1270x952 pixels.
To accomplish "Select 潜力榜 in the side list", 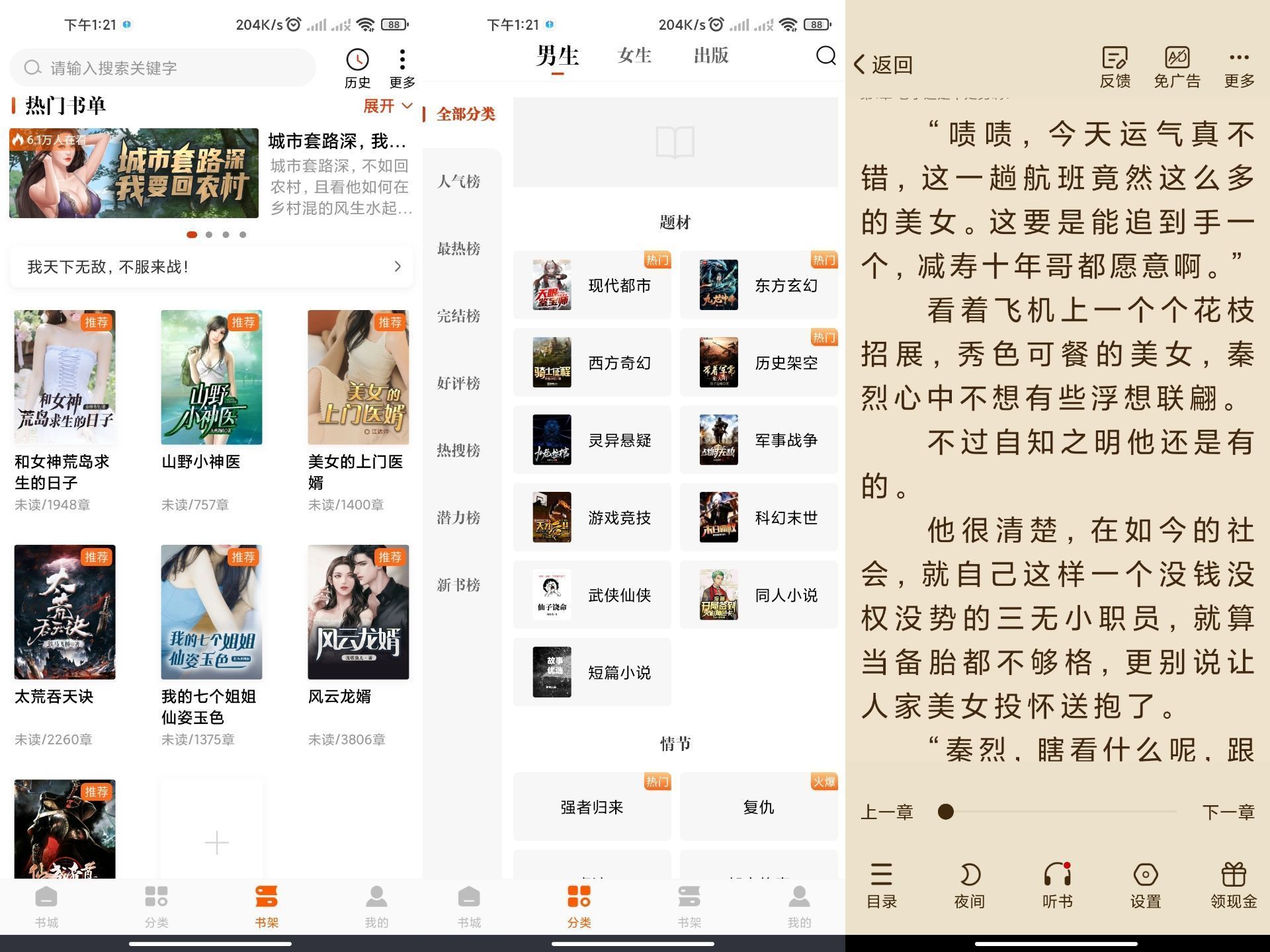I will coord(458,518).
